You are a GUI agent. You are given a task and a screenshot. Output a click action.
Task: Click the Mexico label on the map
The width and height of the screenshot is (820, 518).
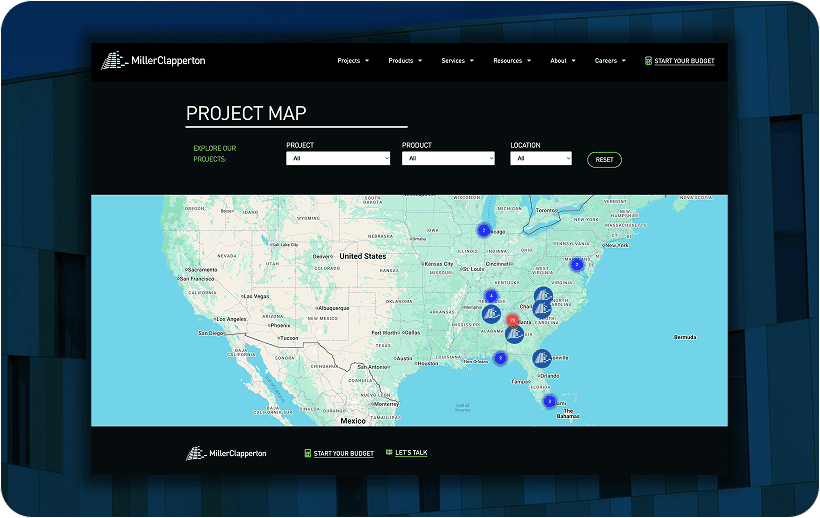point(353,421)
